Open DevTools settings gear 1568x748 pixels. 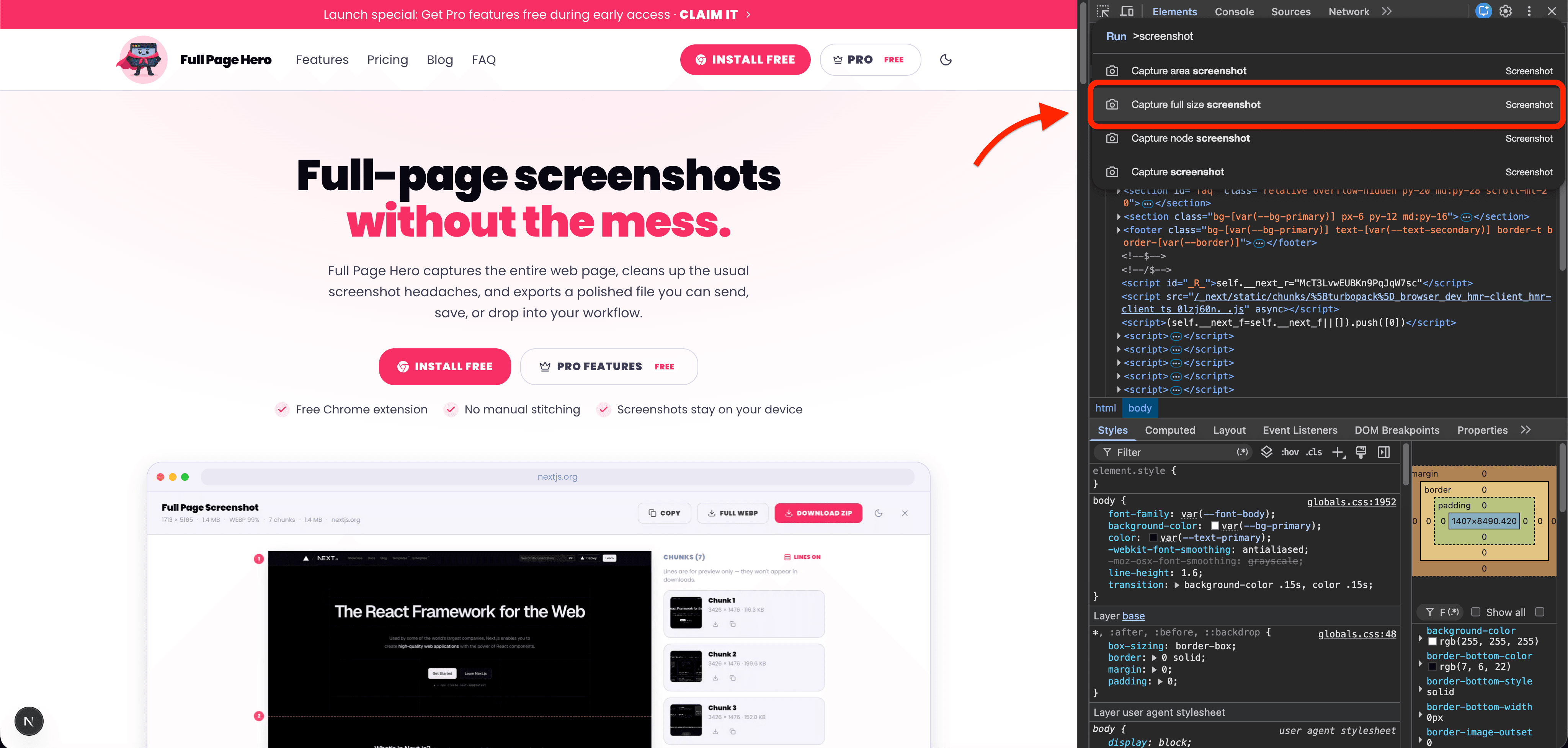click(x=1505, y=11)
